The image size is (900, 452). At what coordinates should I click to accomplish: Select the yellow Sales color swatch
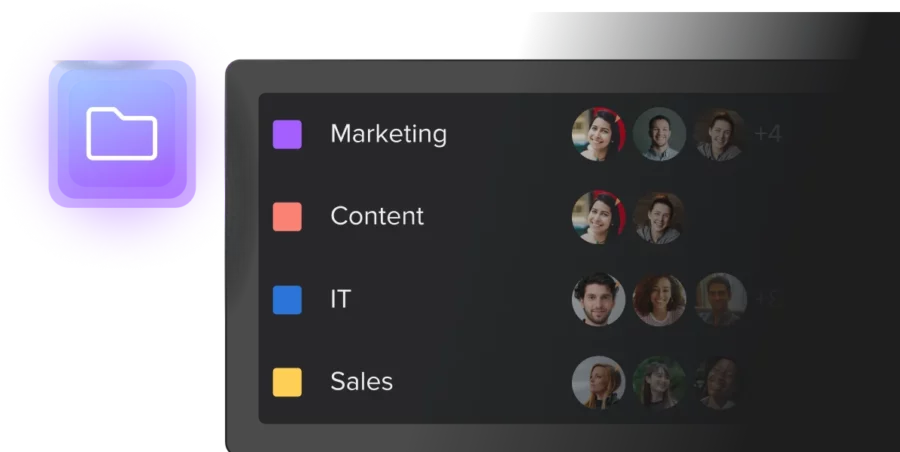pos(287,383)
